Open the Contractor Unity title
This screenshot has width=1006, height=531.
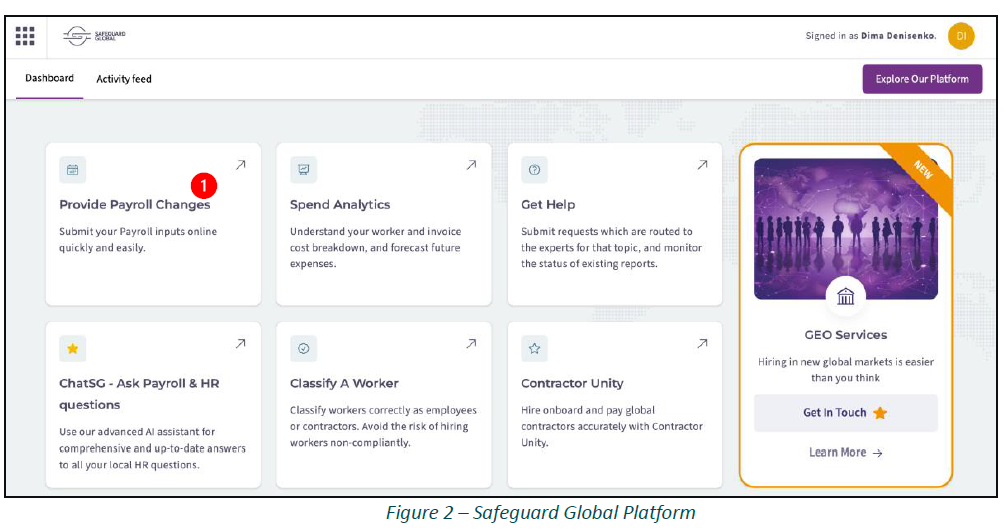572,384
